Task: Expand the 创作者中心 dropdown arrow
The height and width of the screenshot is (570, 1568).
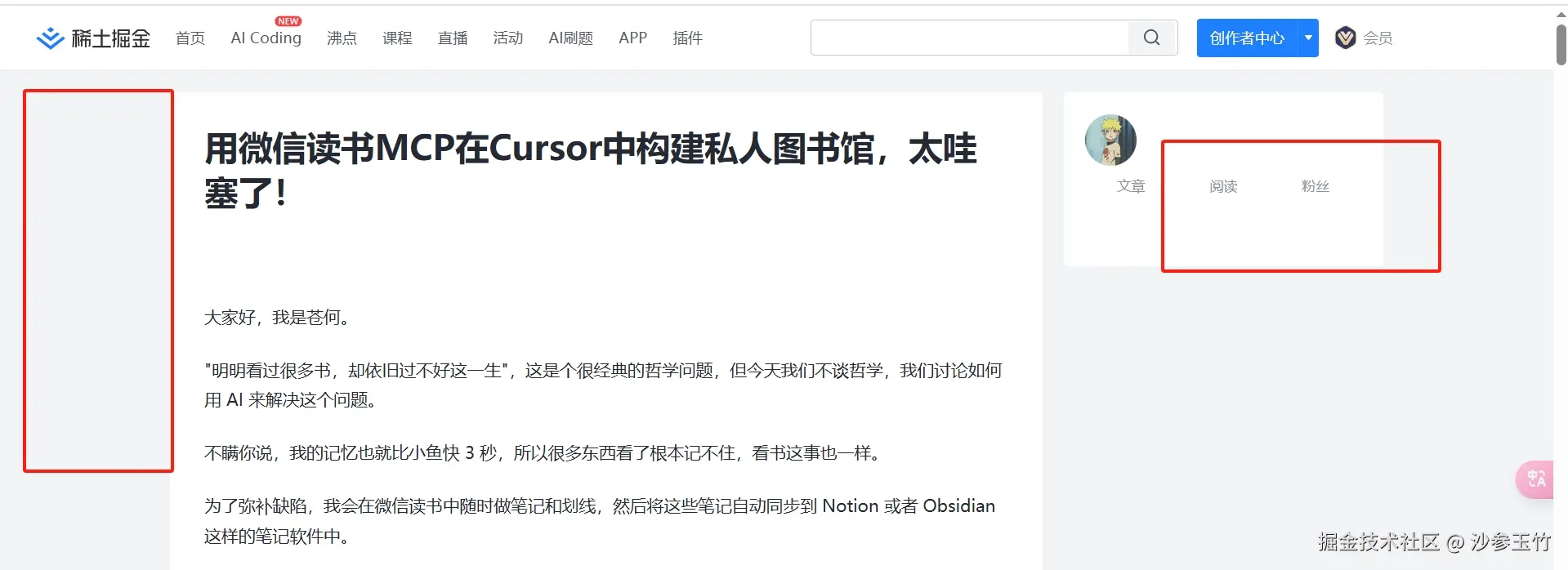Action: click(1308, 38)
